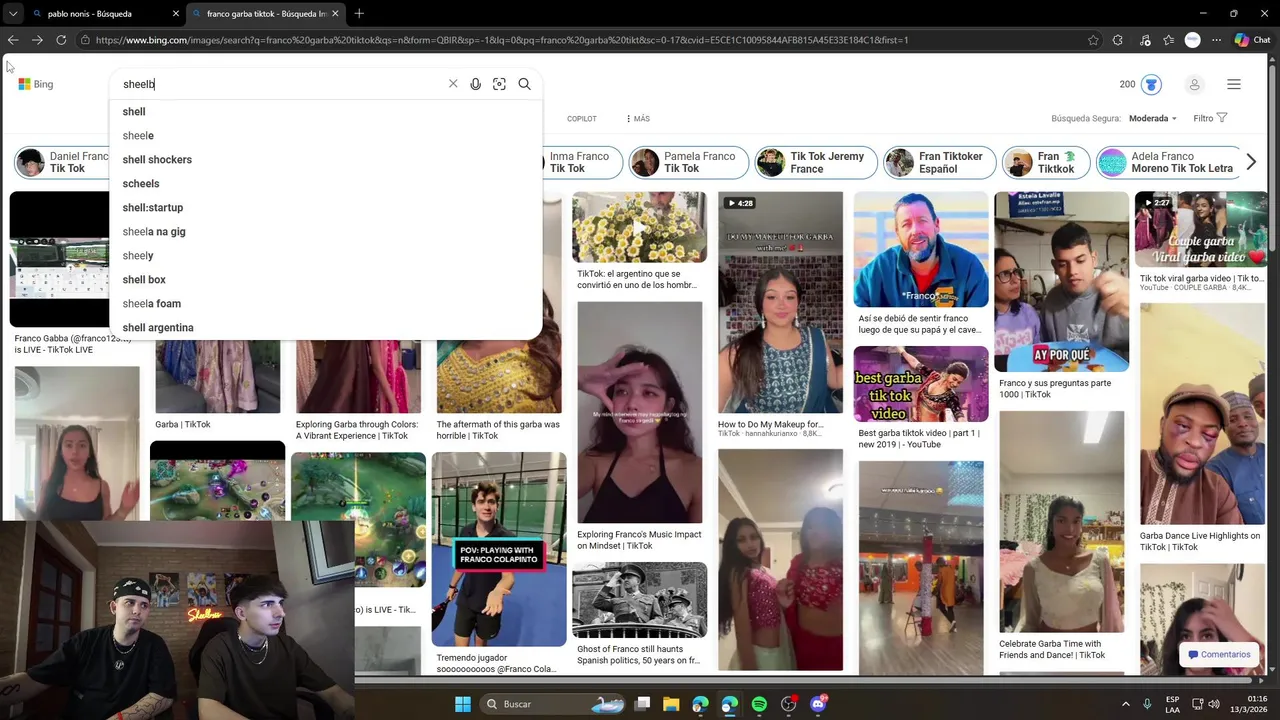Go back to the previous page

(x=13, y=40)
